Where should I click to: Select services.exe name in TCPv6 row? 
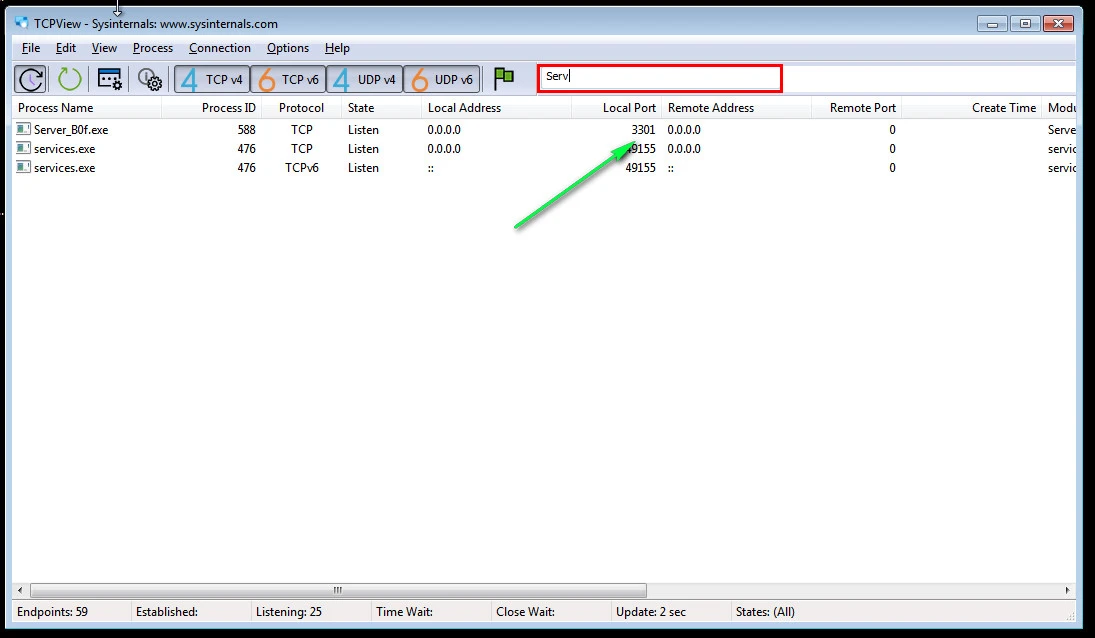point(64,168)
